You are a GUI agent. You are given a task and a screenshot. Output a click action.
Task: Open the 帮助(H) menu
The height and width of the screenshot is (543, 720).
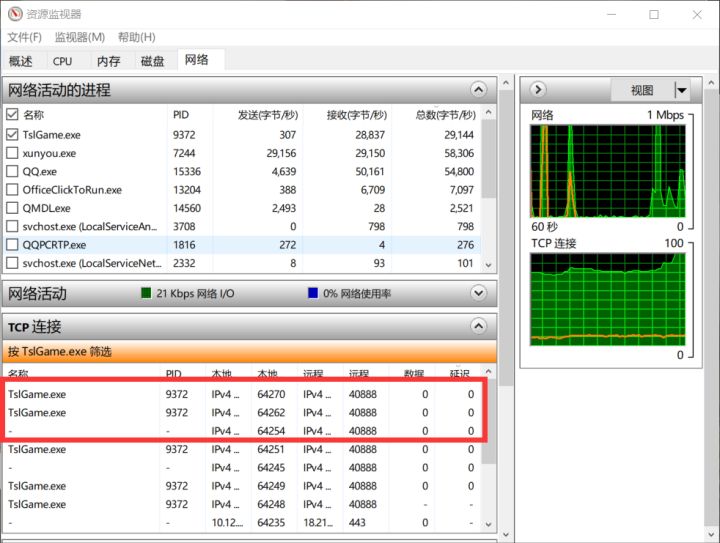137,37
